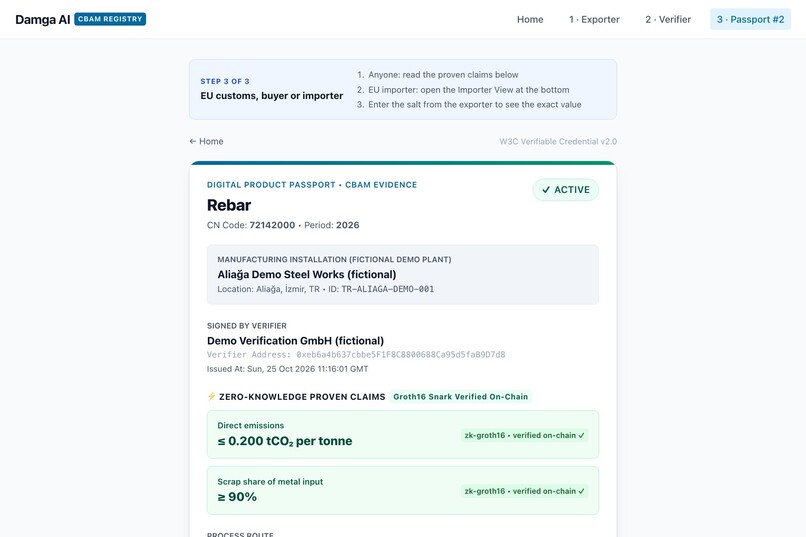The height and width of the screenshot is (537, 806).
Task: Click the STEP 3 OF 3 label
Action: click(x=225, y=81)
